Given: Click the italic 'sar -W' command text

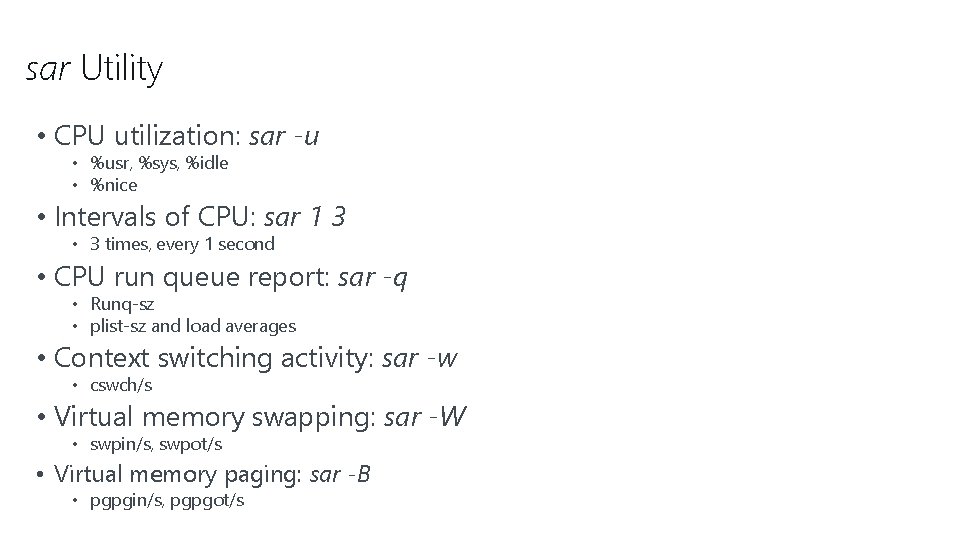Looking at the screenshot, I should tap(424, 416).
